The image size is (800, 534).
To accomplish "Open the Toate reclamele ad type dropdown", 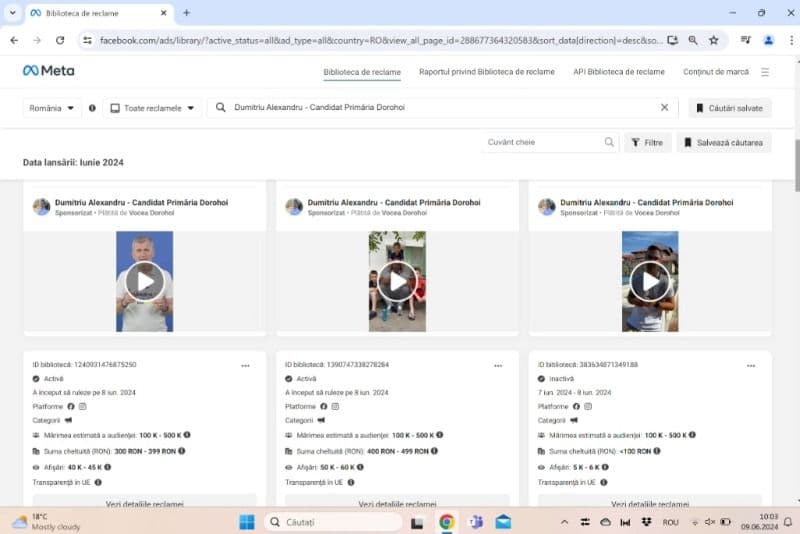I will click(152, 108).
